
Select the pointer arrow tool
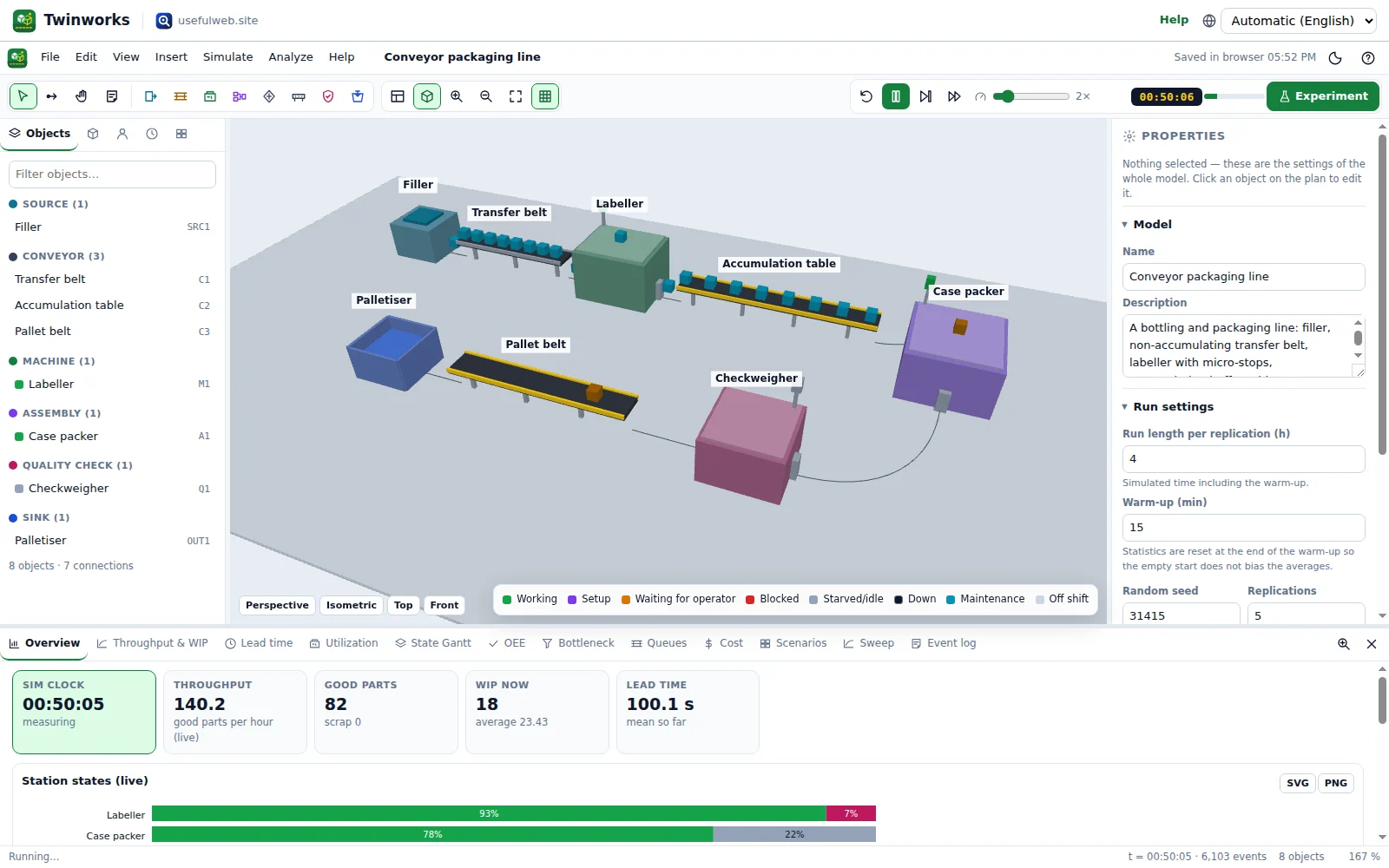point(23,96)
